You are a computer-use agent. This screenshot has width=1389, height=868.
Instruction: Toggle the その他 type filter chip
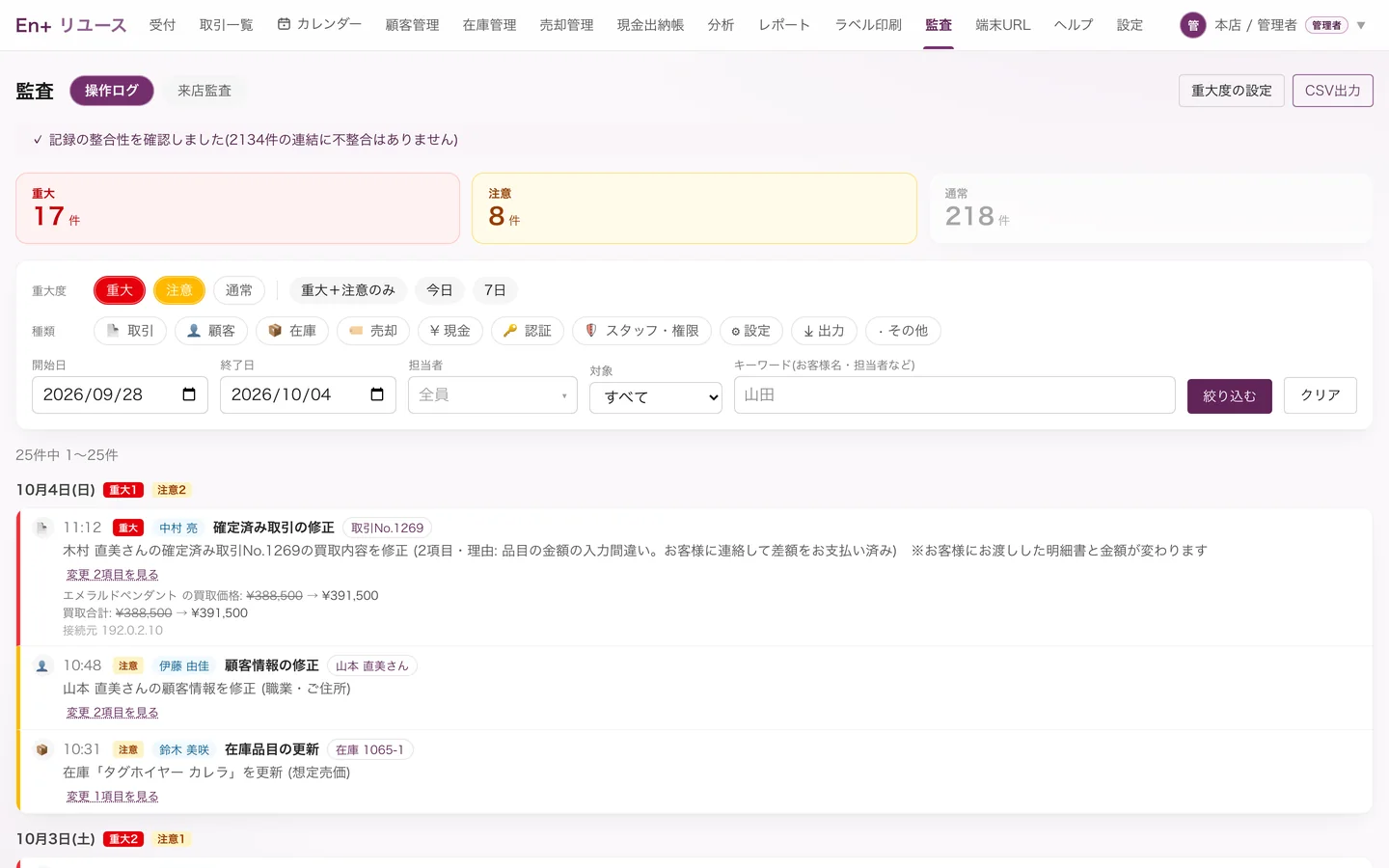(x=904, y=331)
